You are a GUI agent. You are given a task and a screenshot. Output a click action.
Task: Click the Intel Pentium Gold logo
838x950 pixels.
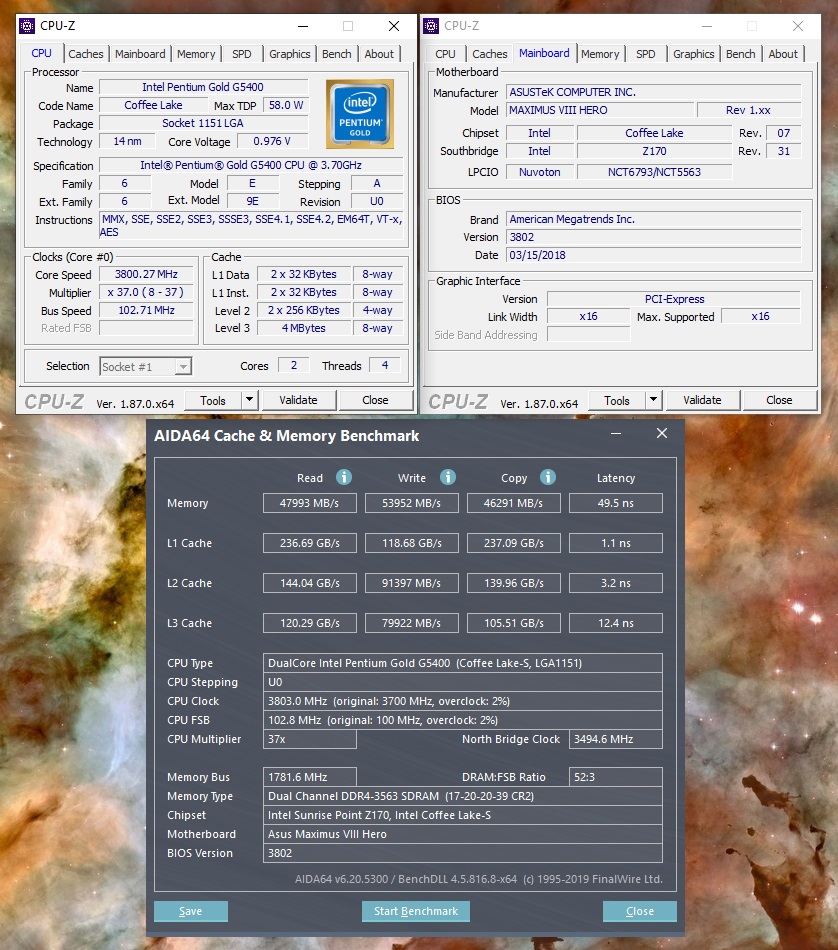coord(360,114)
